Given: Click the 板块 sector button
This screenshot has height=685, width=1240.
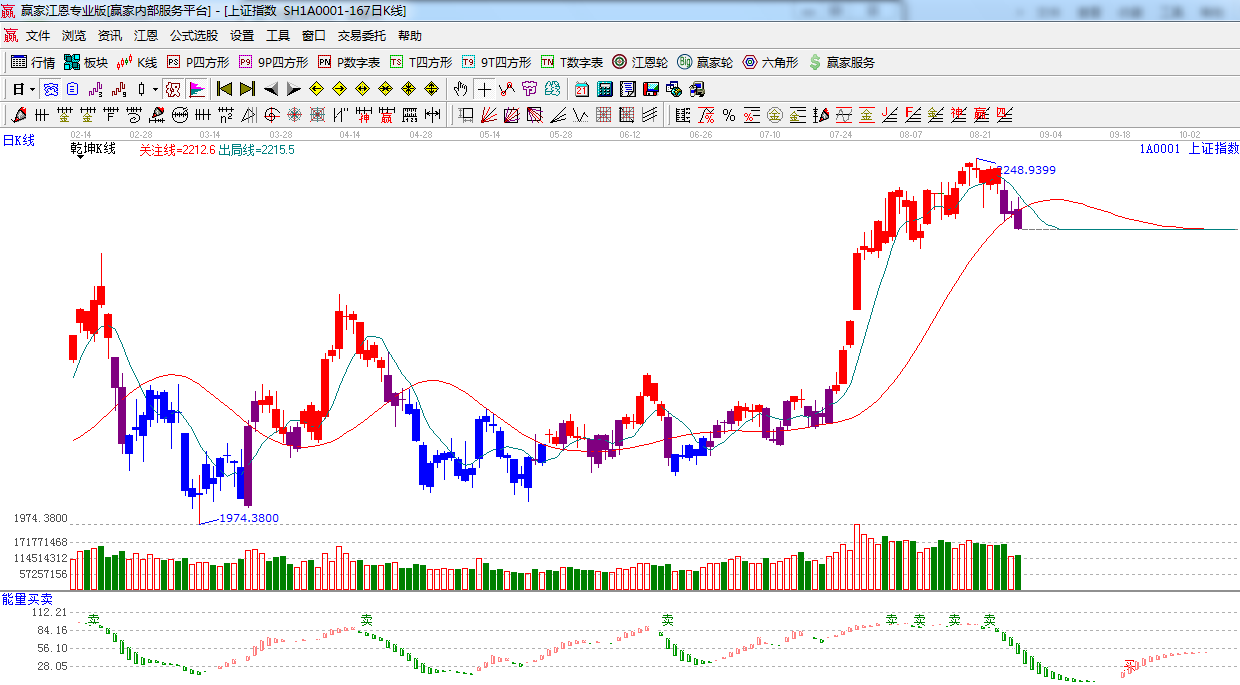Looking at the screenshot, I should click(85, 62).
